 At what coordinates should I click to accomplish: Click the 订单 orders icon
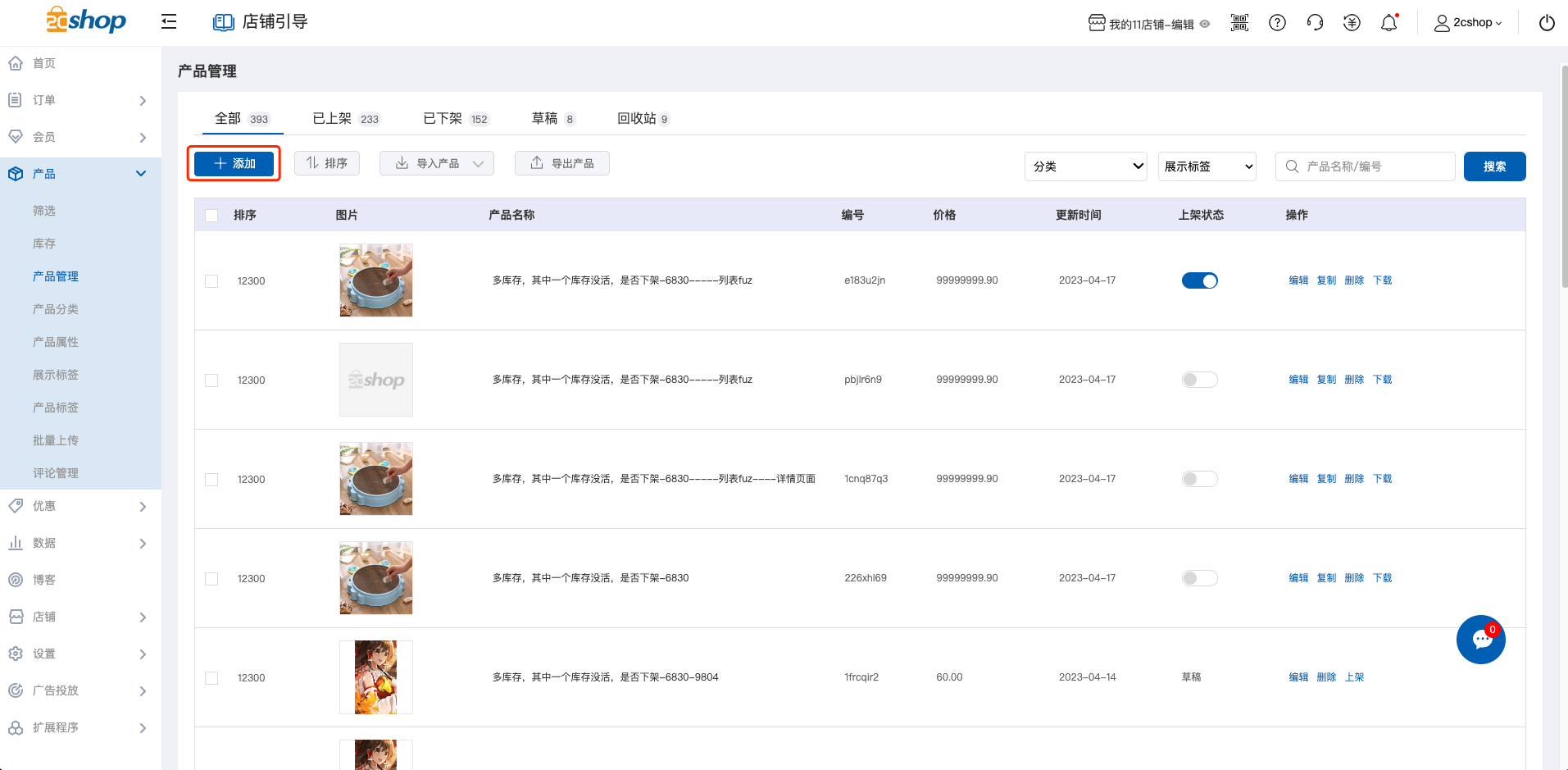pyautogui.click(x=16, y=100)
